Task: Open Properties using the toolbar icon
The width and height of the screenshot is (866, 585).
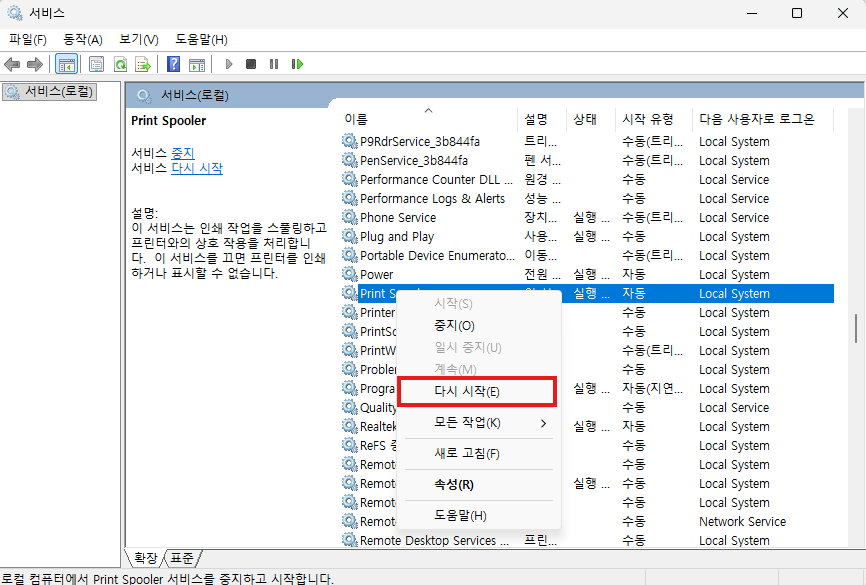Action: [x=95, y=63]
